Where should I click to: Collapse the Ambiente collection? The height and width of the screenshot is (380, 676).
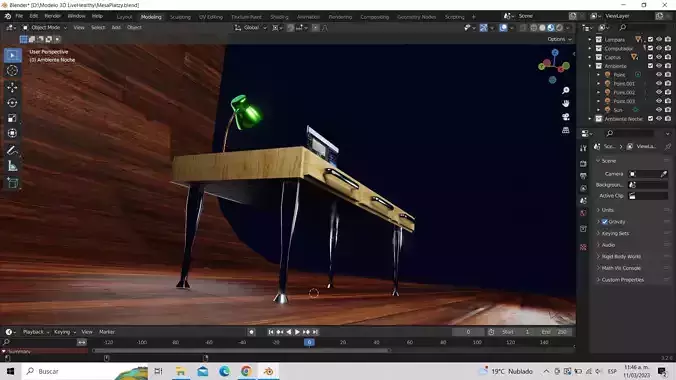point(590,66)
